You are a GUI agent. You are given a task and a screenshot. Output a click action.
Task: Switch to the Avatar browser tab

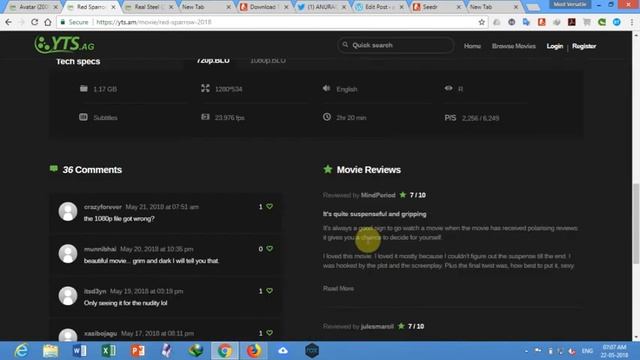[x=34, y=7]
